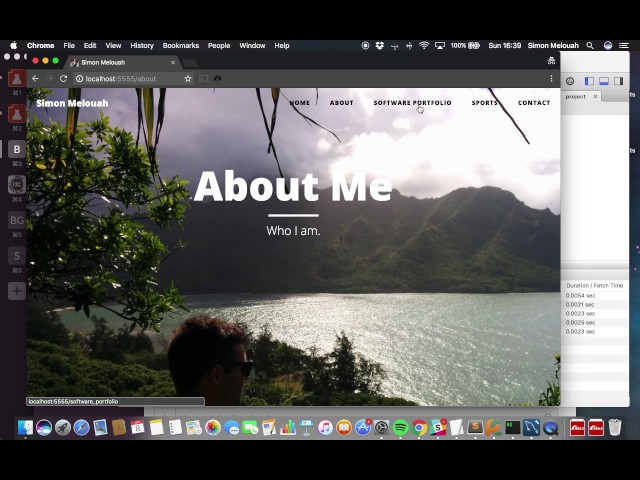Open the battery 100% status menu

465,45
